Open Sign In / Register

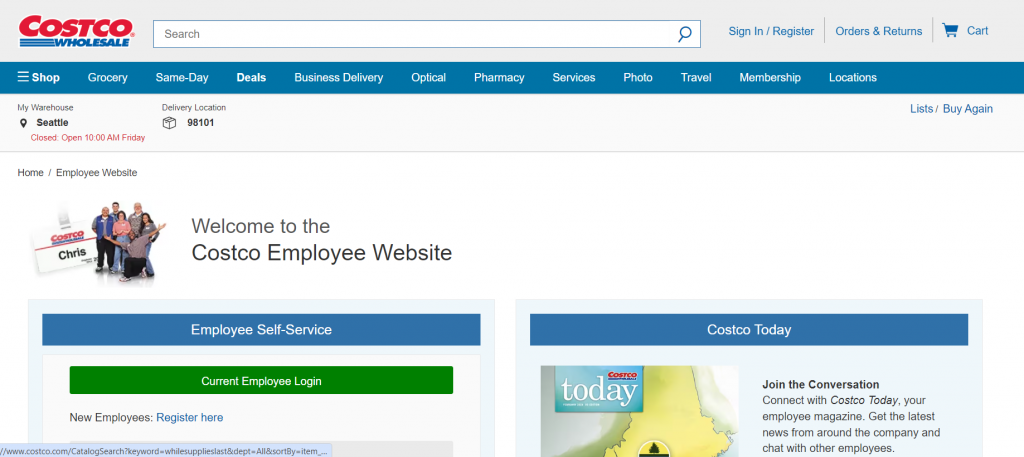click(771, 31)
